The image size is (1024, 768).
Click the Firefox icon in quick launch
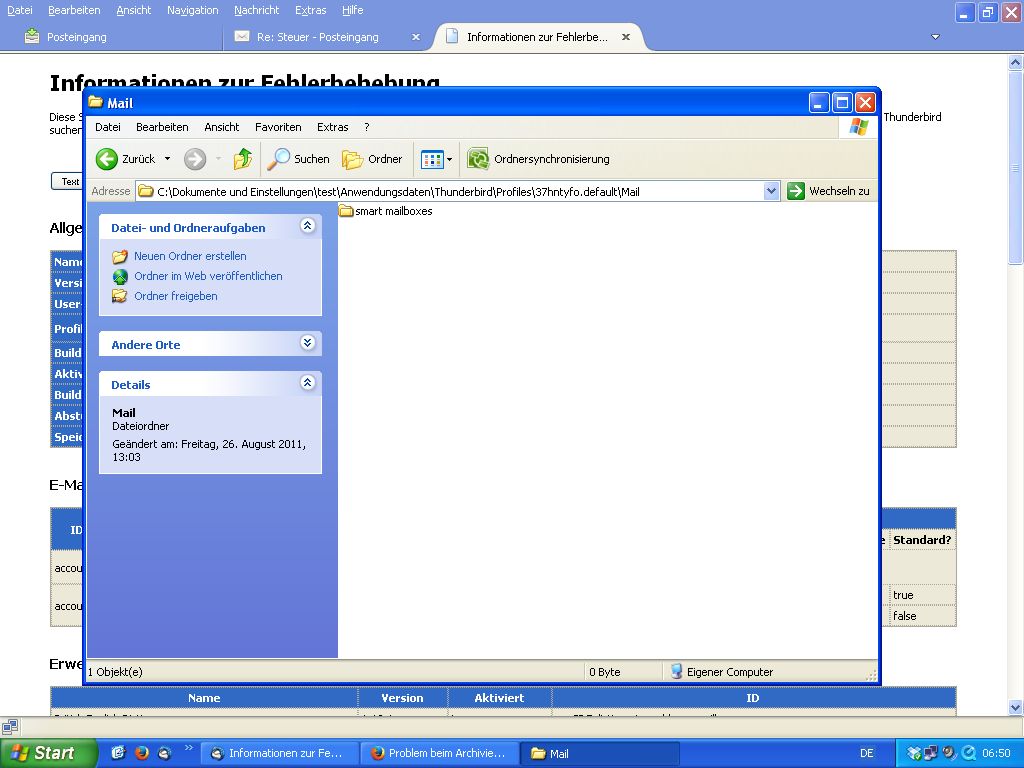[x=141, y=753]
